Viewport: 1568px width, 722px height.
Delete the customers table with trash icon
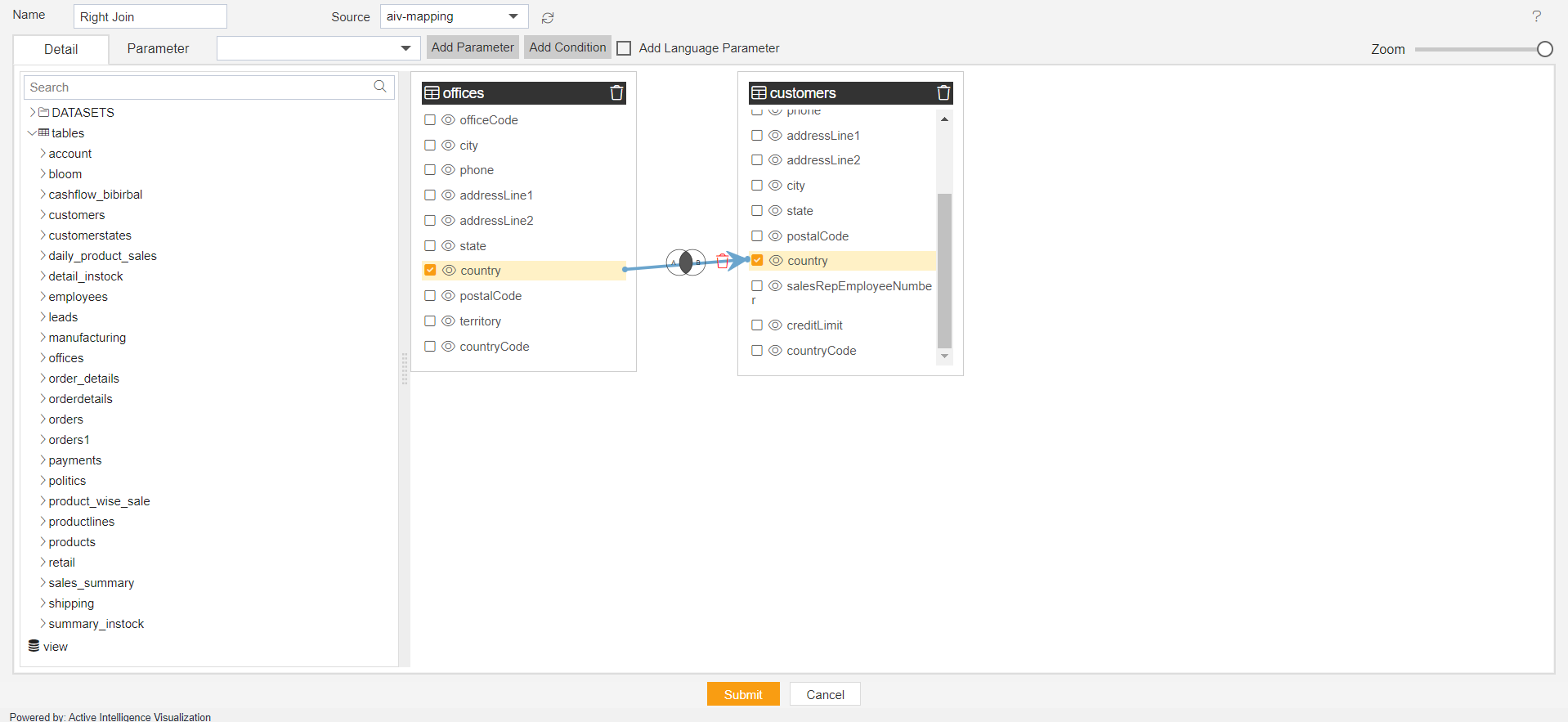click(x=943, y=92)
